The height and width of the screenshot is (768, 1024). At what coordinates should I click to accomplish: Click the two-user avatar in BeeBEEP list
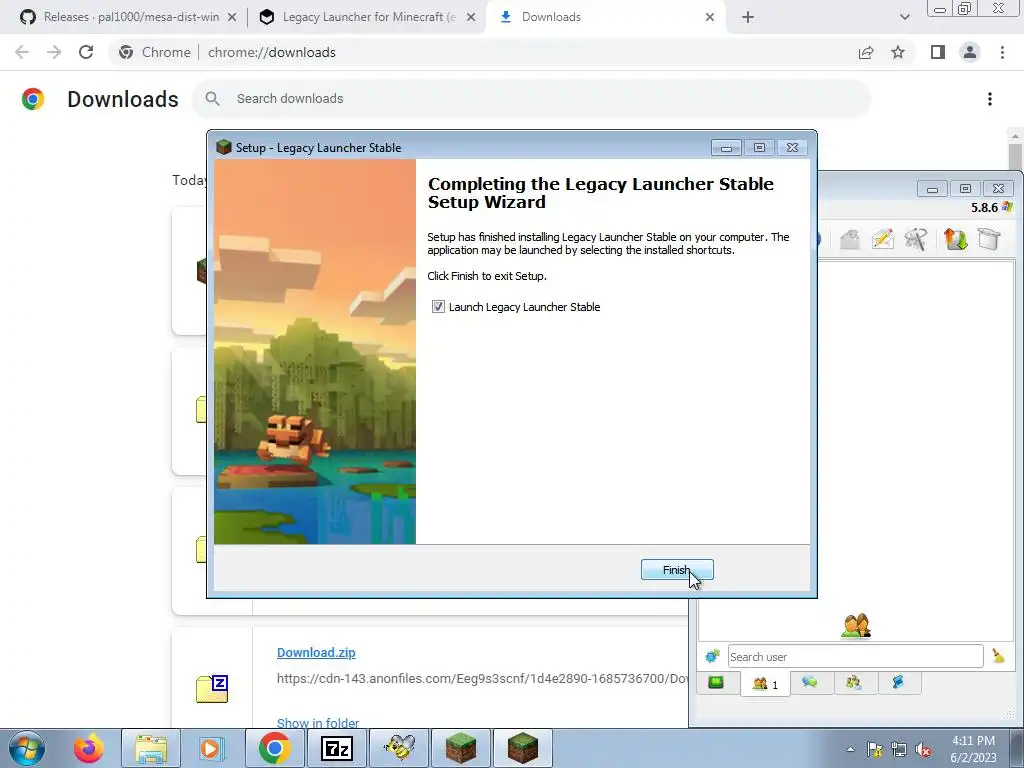click(856, 626)
